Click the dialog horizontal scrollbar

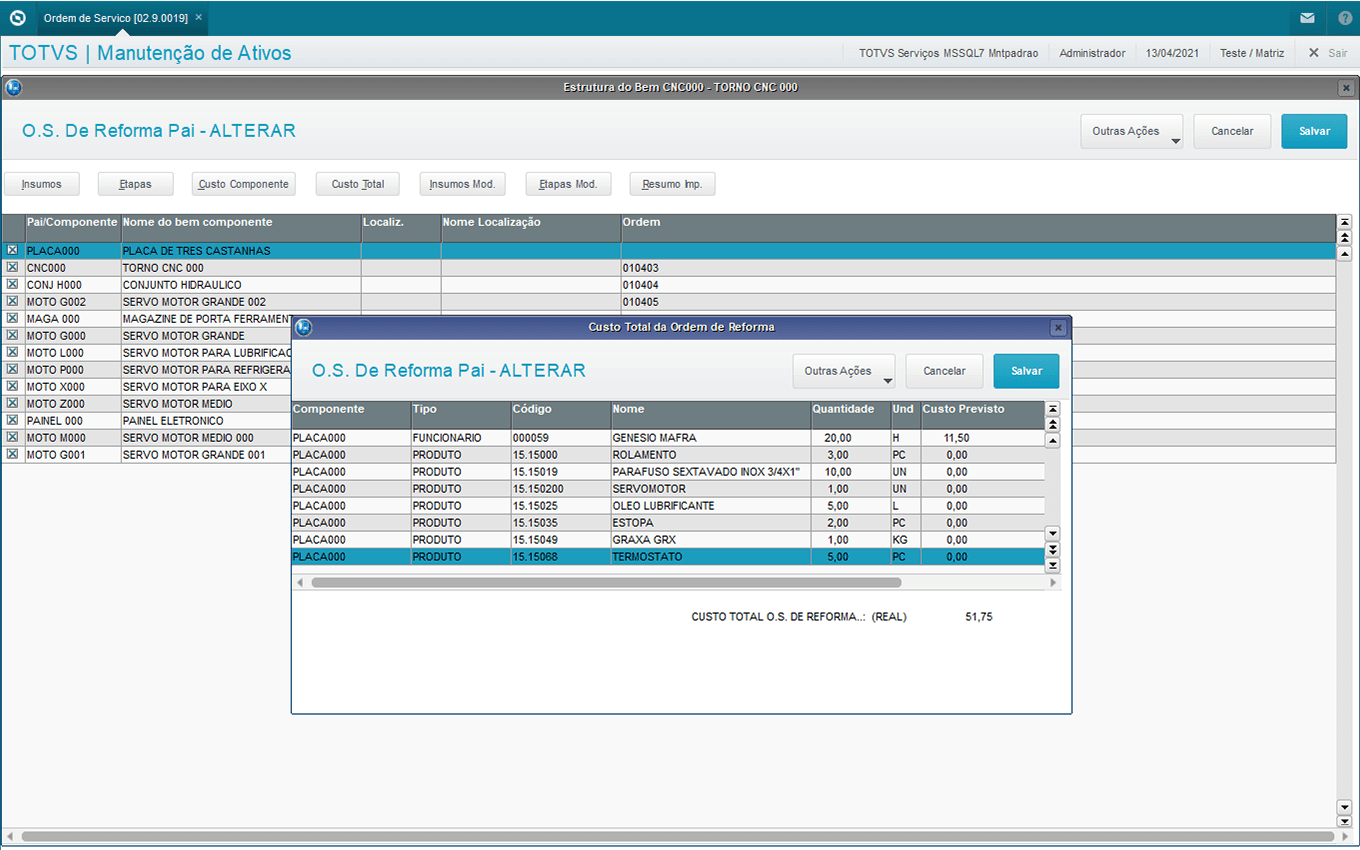605,582
